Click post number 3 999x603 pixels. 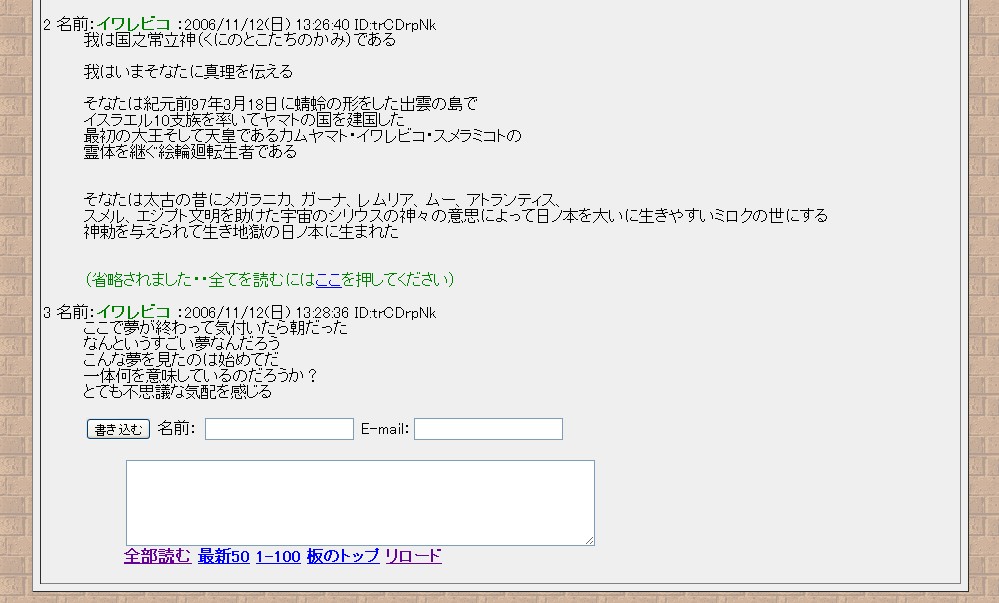pyautogui.click(x=47, y=313)
